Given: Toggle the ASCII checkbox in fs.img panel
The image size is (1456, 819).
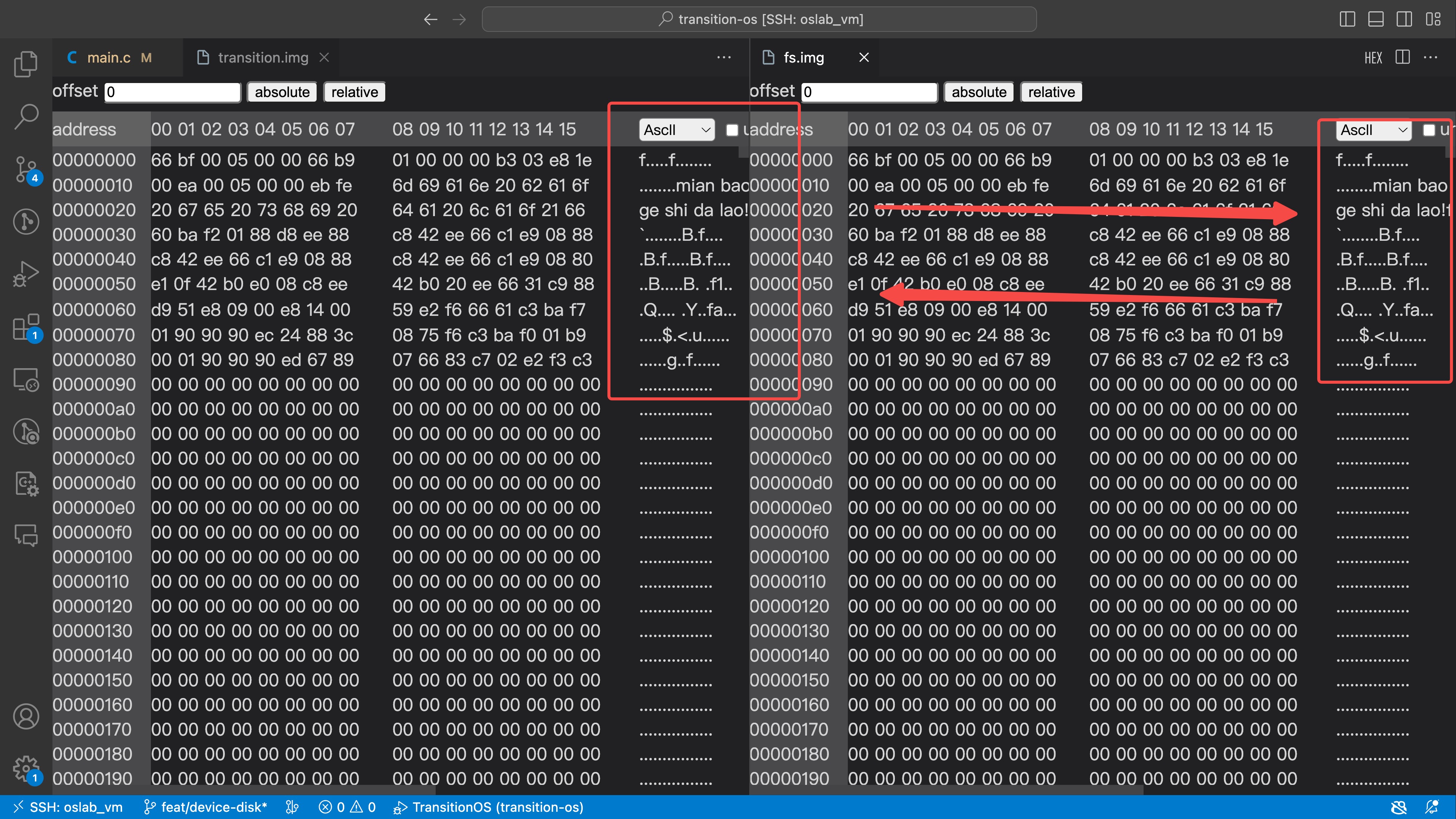Looking at the screenshot, I should click(x=1430, y=131).
